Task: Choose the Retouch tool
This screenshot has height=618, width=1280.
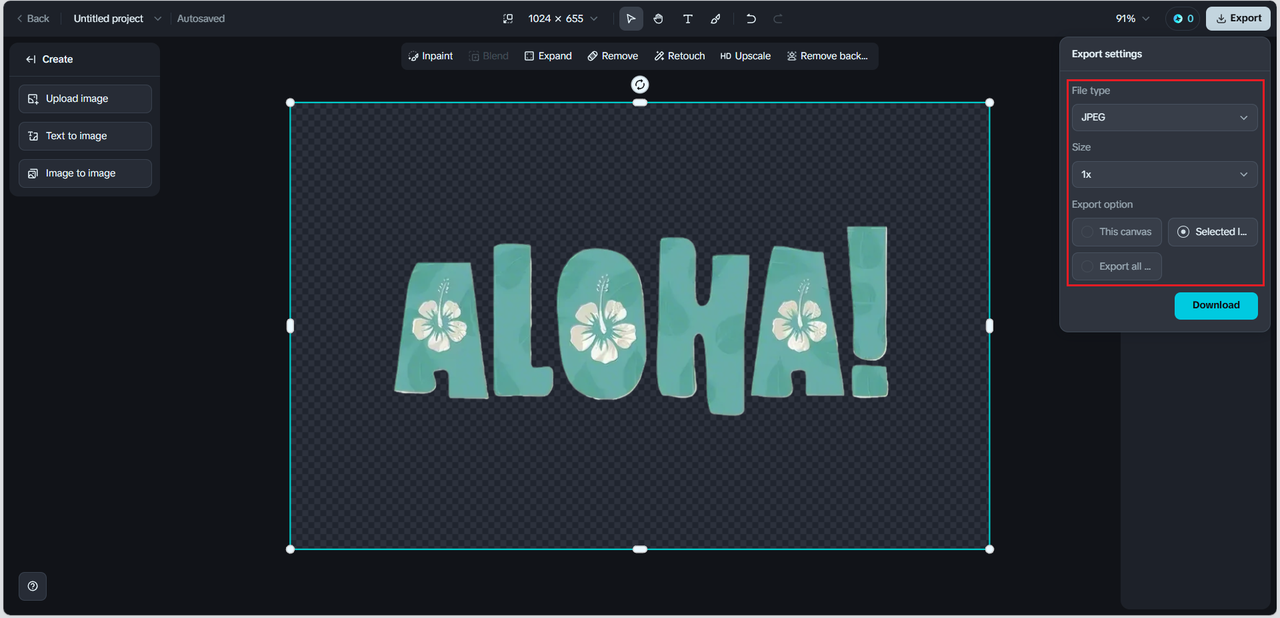Action: point(680,56)
